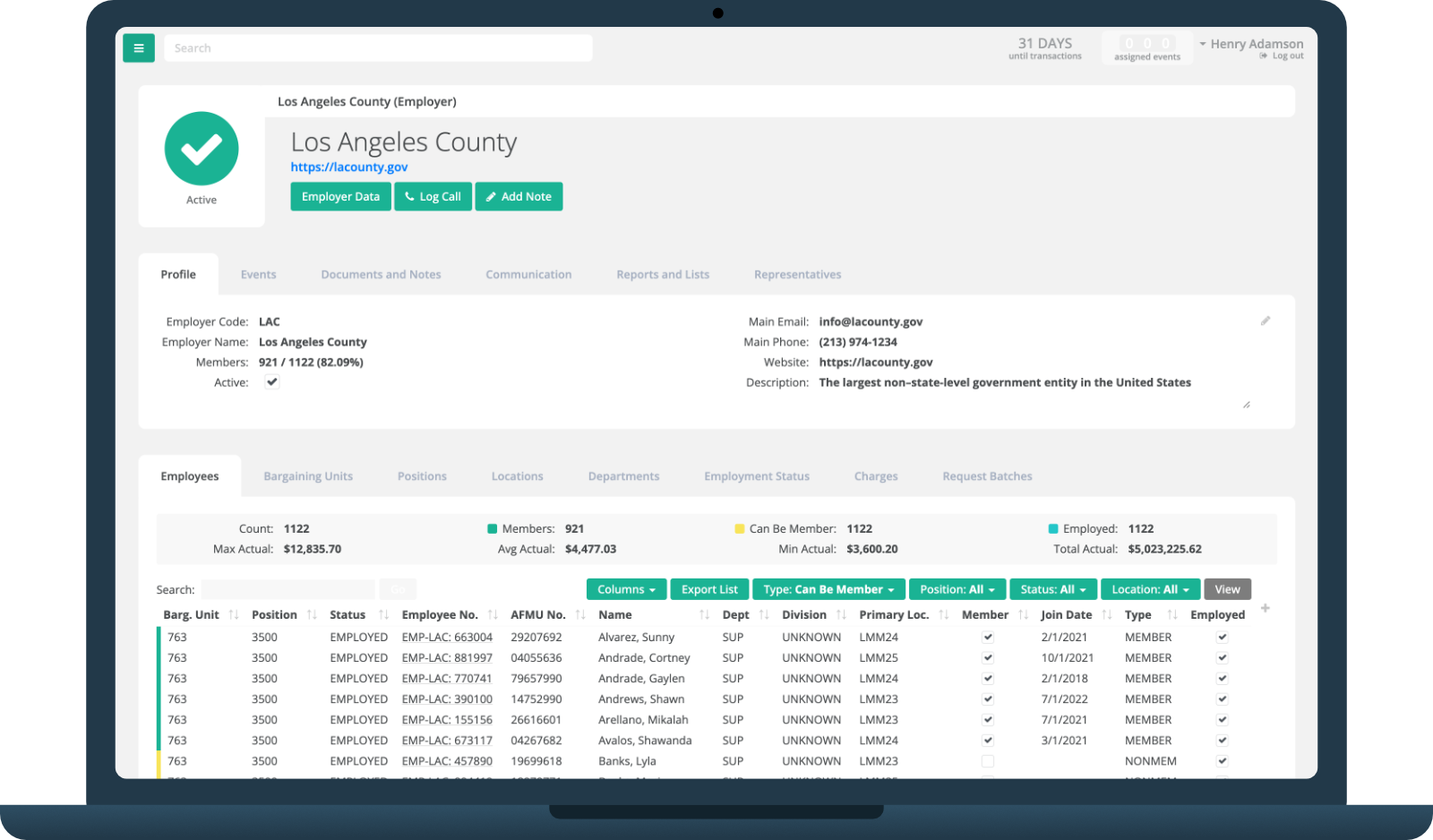This screenshot has width=1433, height=840.
Task: Click the gray View button
Action: point(1228,589)
